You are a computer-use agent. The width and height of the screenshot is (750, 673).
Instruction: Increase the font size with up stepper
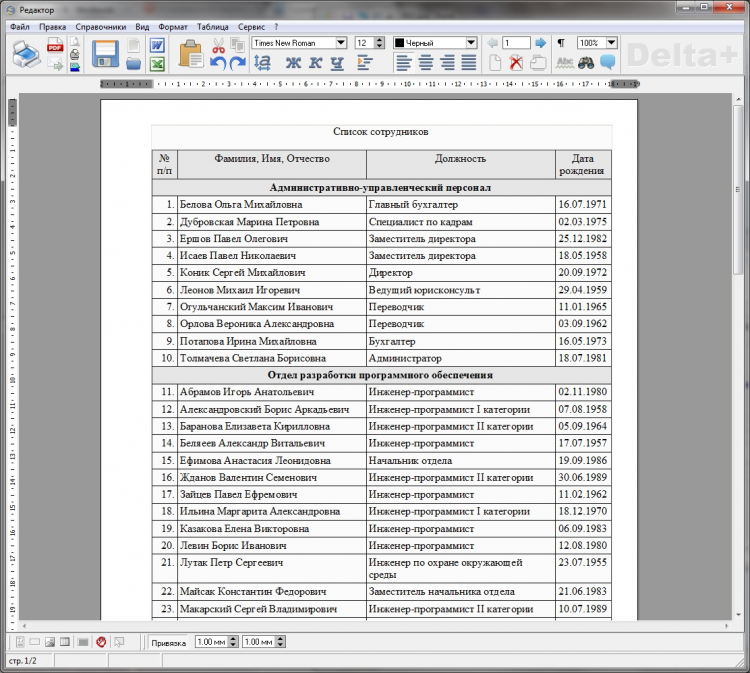click(x=380, y=40)
